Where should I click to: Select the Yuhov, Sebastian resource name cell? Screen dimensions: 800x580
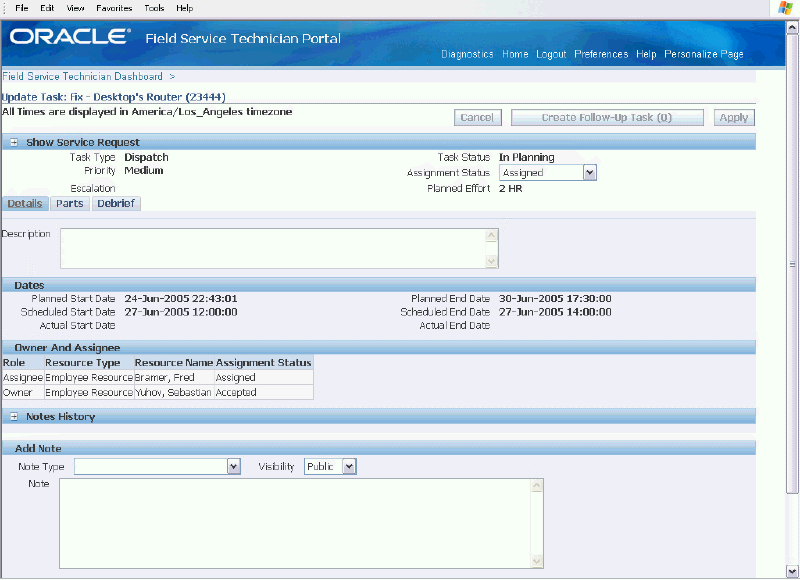[x=174, y=392]
